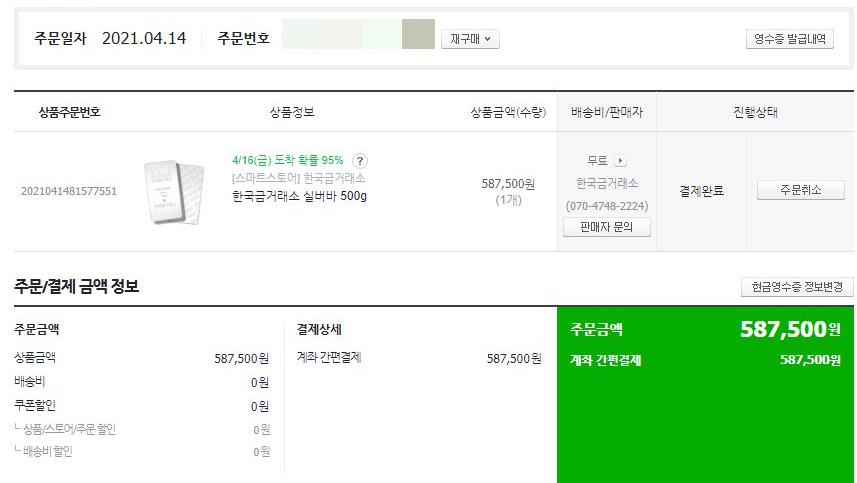Click the large 587,500원 total in green panel
The height and width of the screenshot is (483, 857).
pos(790,329)
